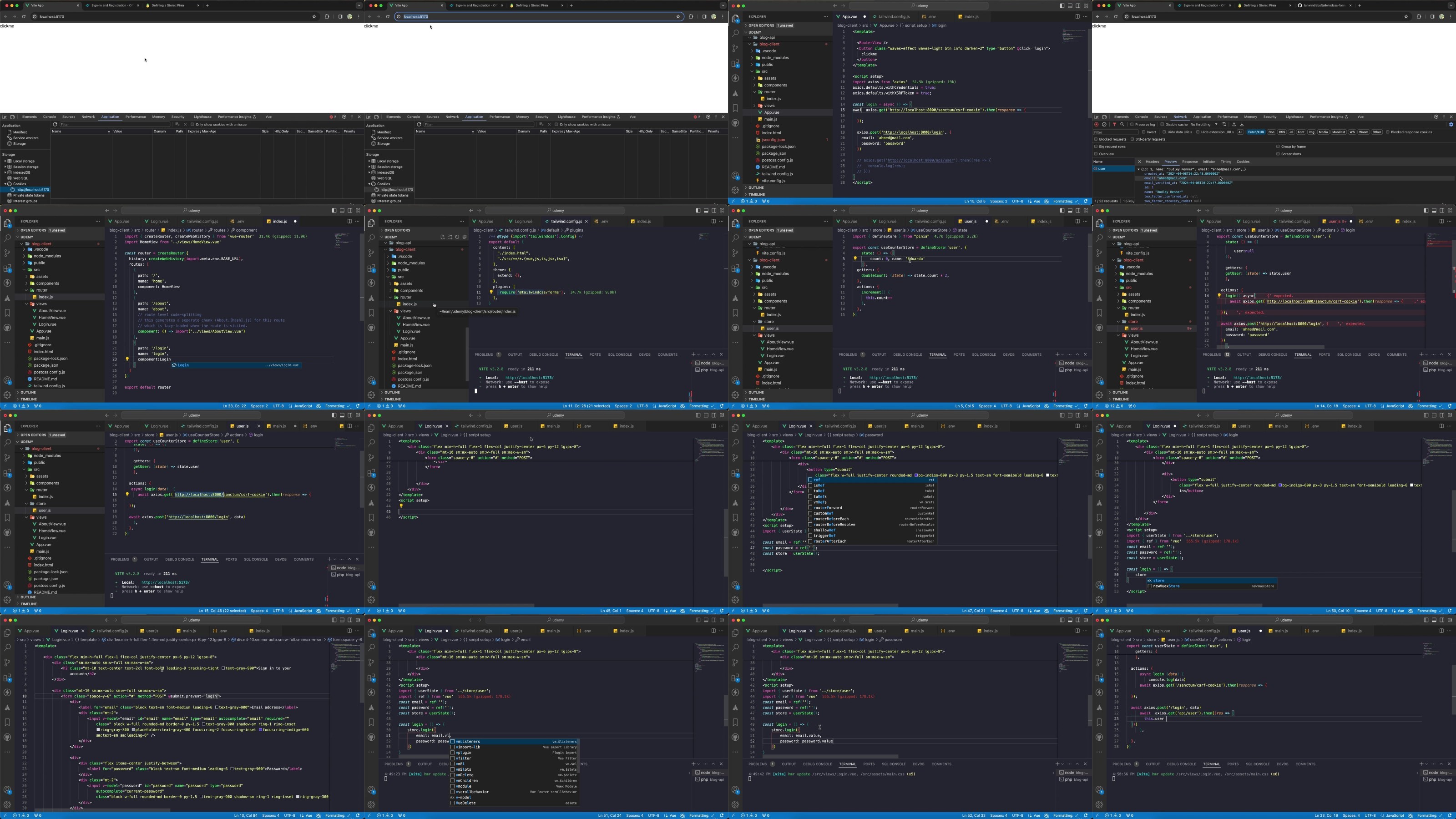Screen dimensions: 1456x819
Task: Refresh Explorer in UDEMY header
Action: coord(457,238)
